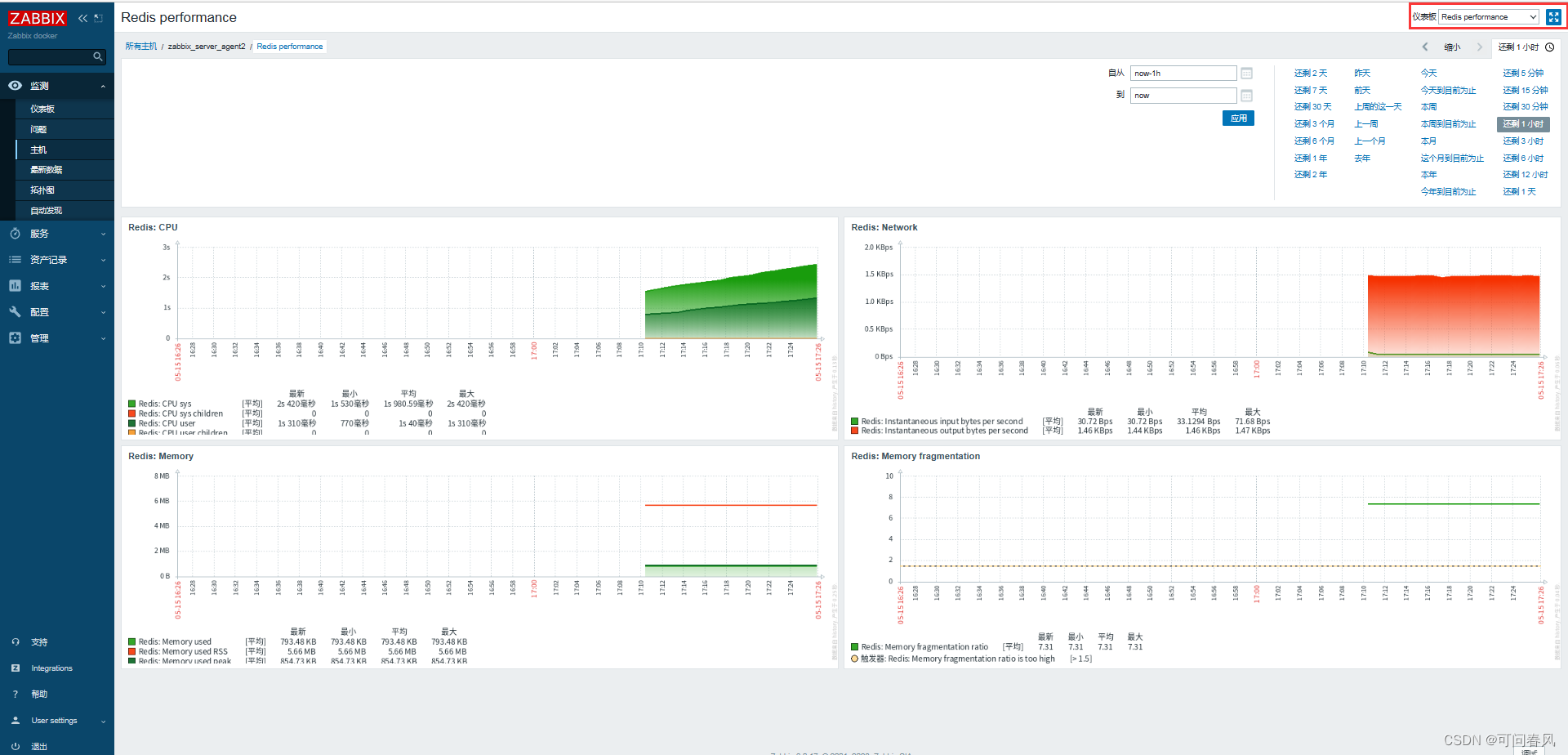Viewport: 1568px width, 755px height.
Task: Open the 报表 section via its chart icon
Action: (15, 286)
